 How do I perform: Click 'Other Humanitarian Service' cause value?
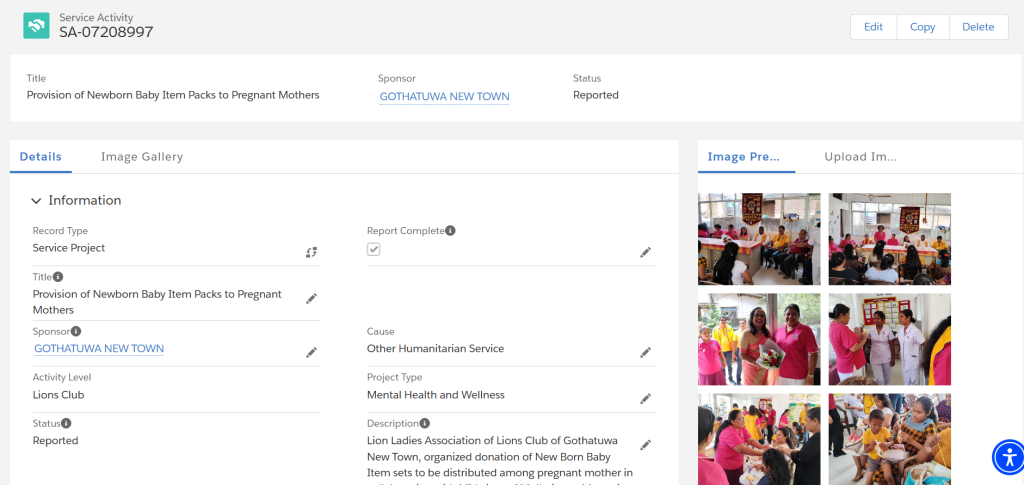click(x=435, y=349)
